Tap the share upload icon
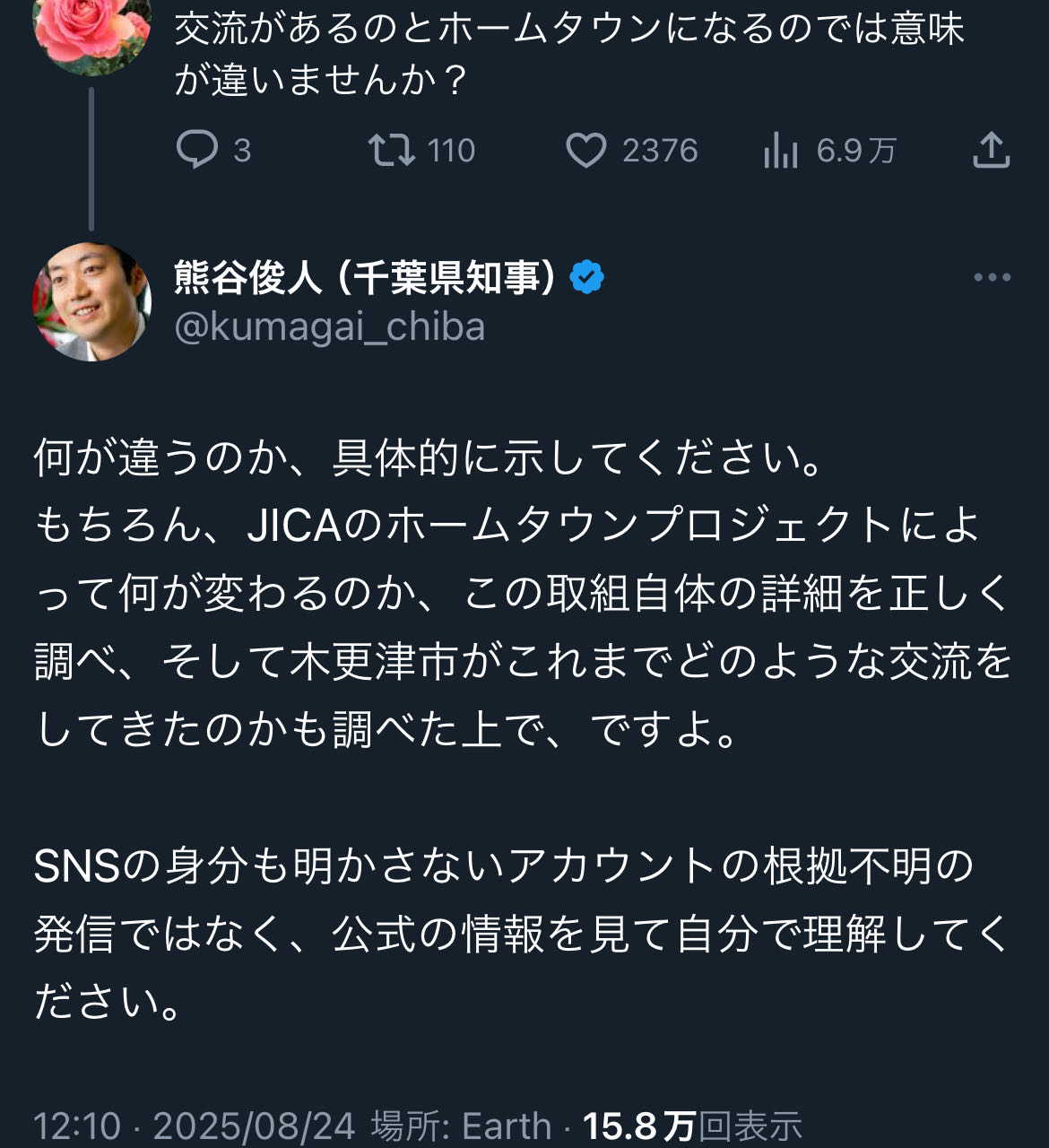 pos(991,150)
